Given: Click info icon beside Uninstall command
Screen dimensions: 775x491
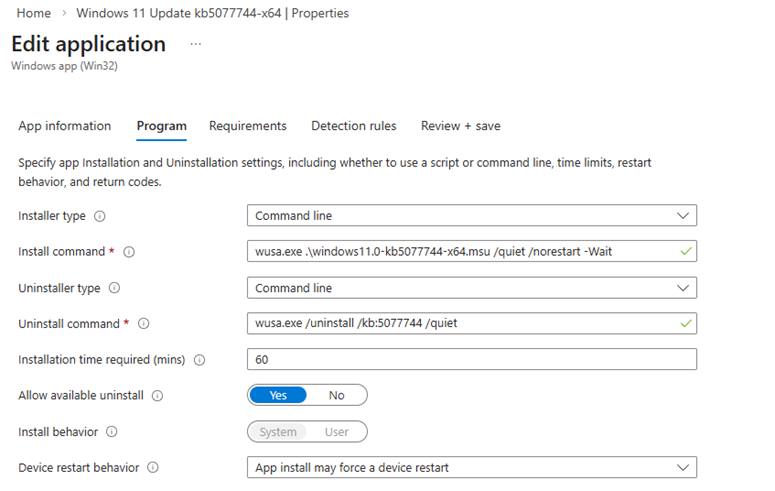Looking at the screenshot, I should tap(143, 324).
